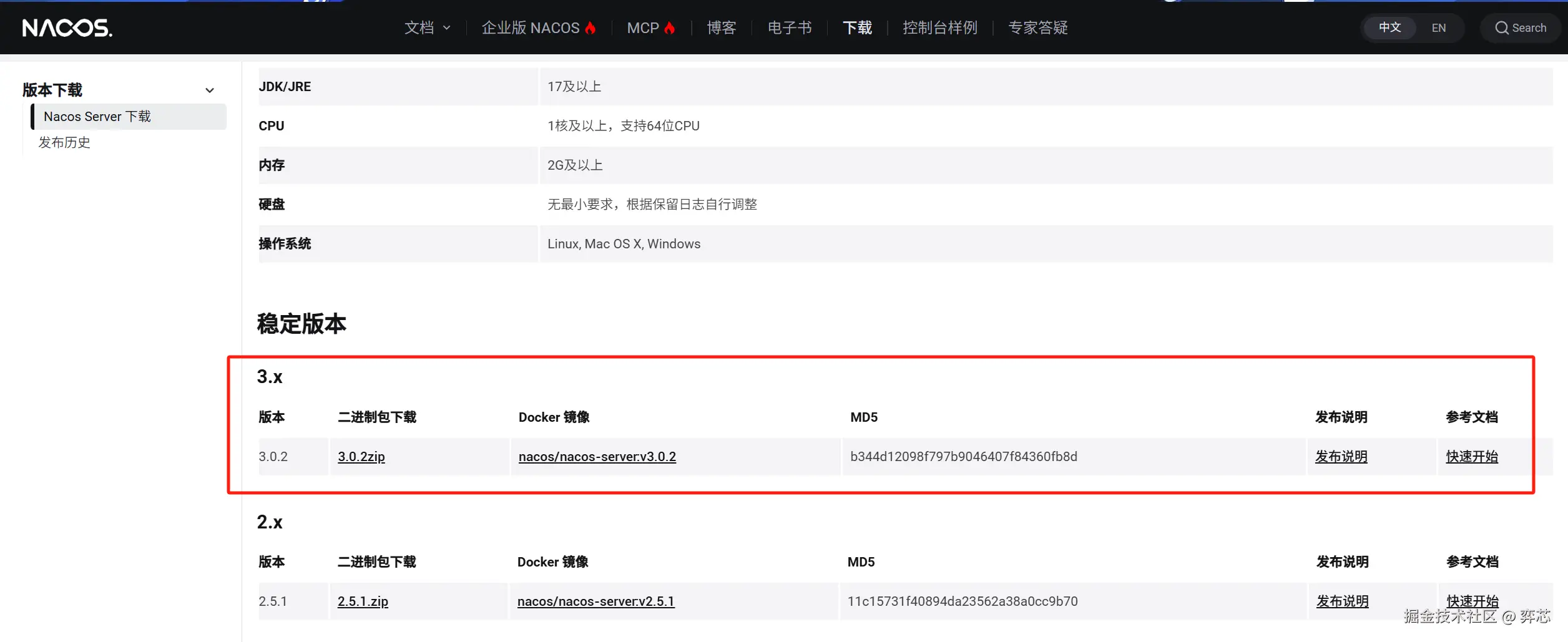Open 发布说明 for version 2.5.1
This screenshot has width=1568, height=642.
(1343, 601)
